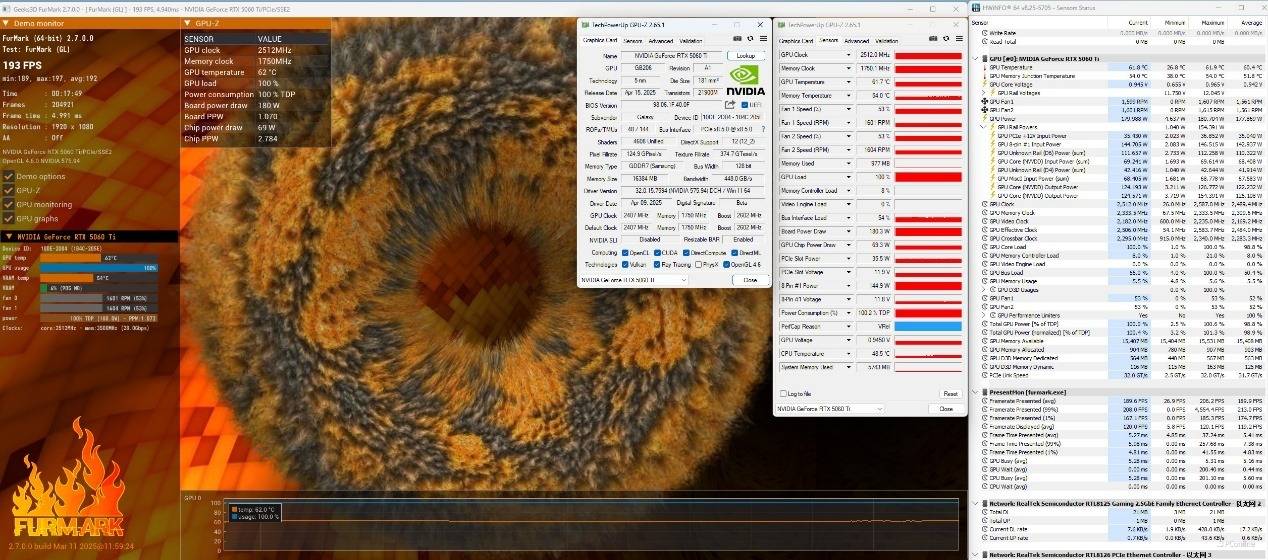Collapse the Demo monitor panel
The width and height of the screenshot is (1268, 560).
tap(8, 22)
